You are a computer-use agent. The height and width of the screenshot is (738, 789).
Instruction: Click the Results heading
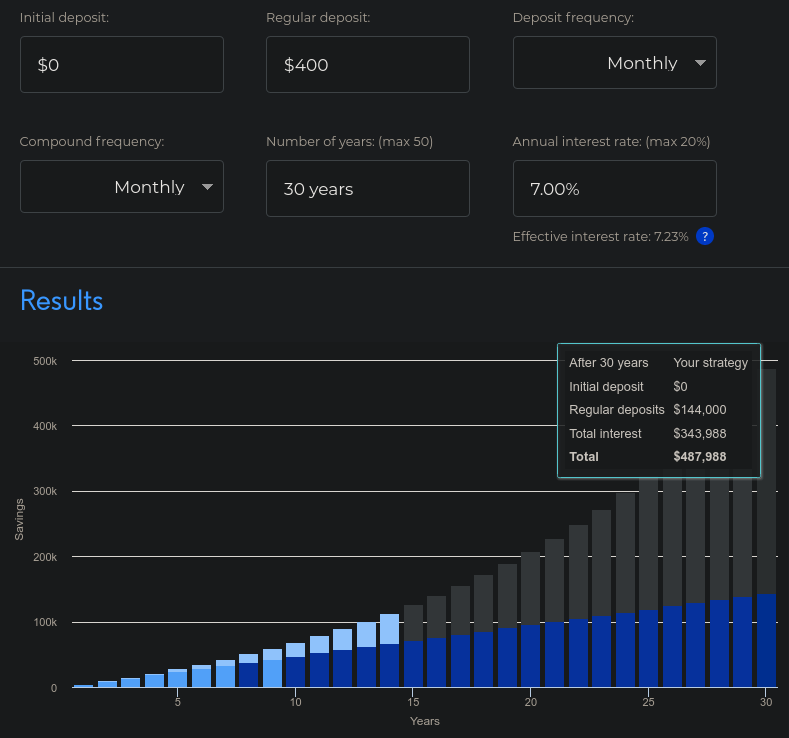pos(61,301)
